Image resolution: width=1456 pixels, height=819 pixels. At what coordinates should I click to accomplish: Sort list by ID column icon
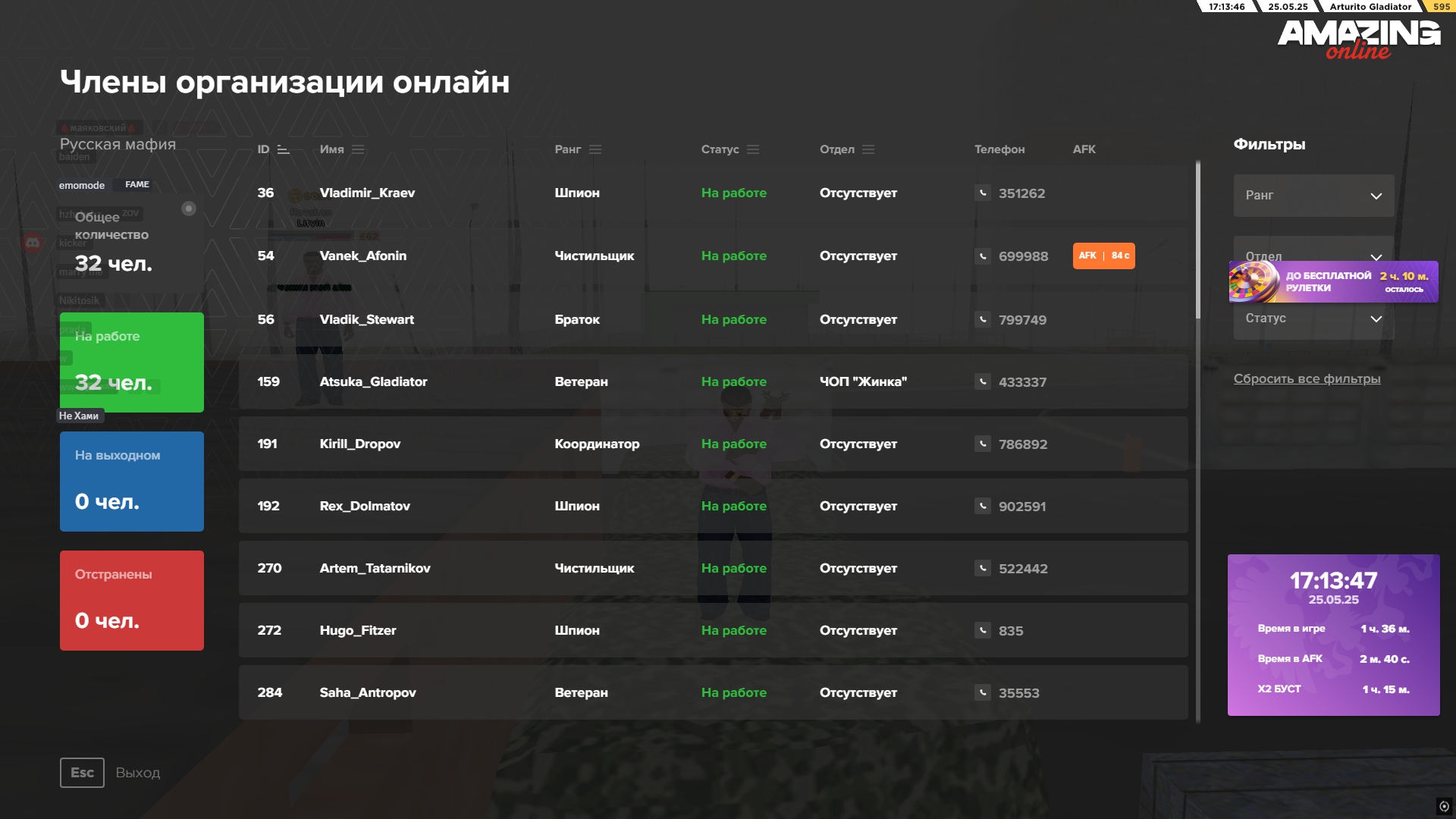click(284, 149)
